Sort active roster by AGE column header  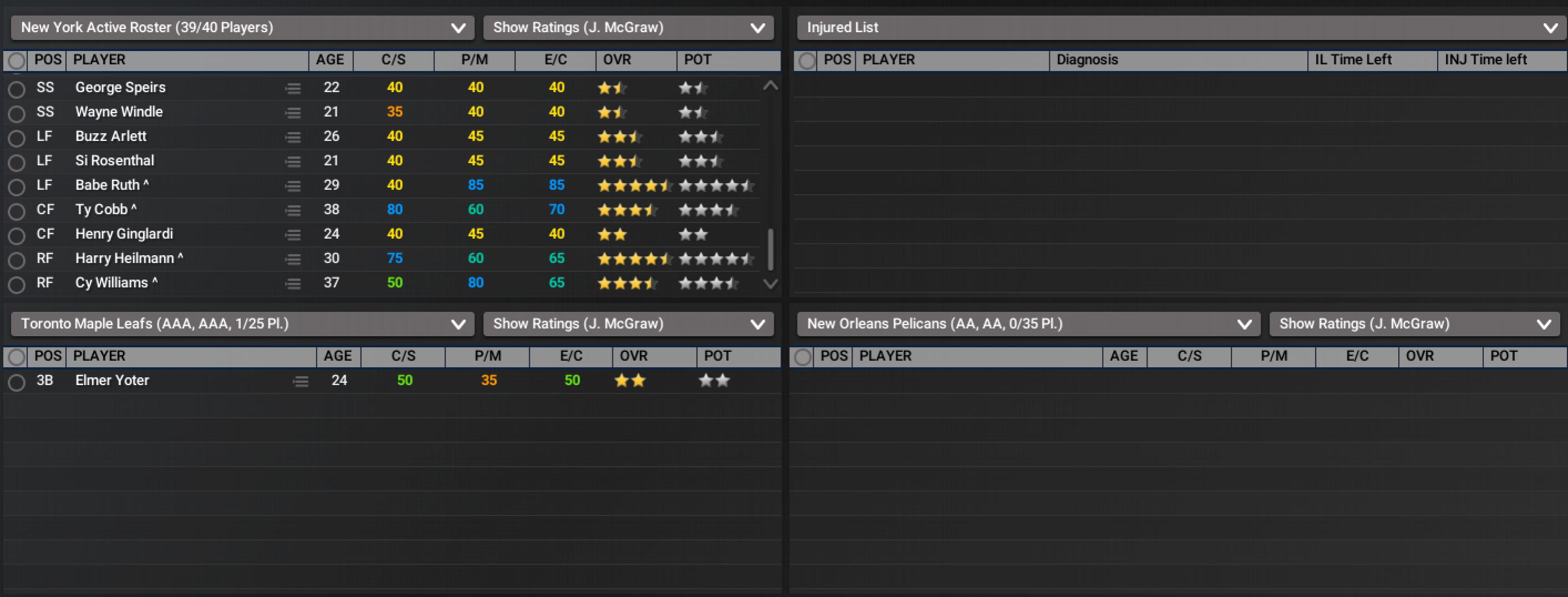[x=330, y=60]
